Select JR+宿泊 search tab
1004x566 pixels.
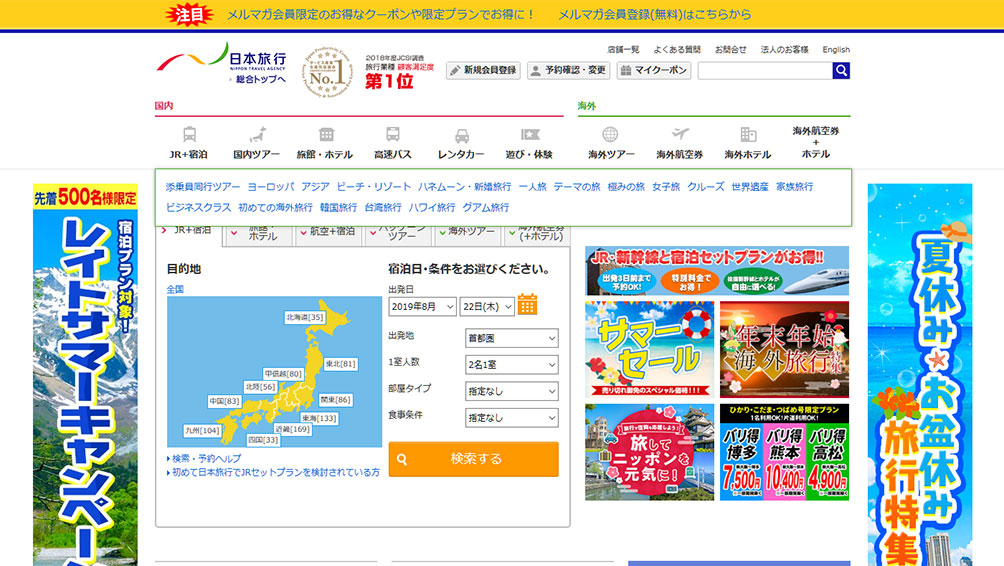(190, 234)
